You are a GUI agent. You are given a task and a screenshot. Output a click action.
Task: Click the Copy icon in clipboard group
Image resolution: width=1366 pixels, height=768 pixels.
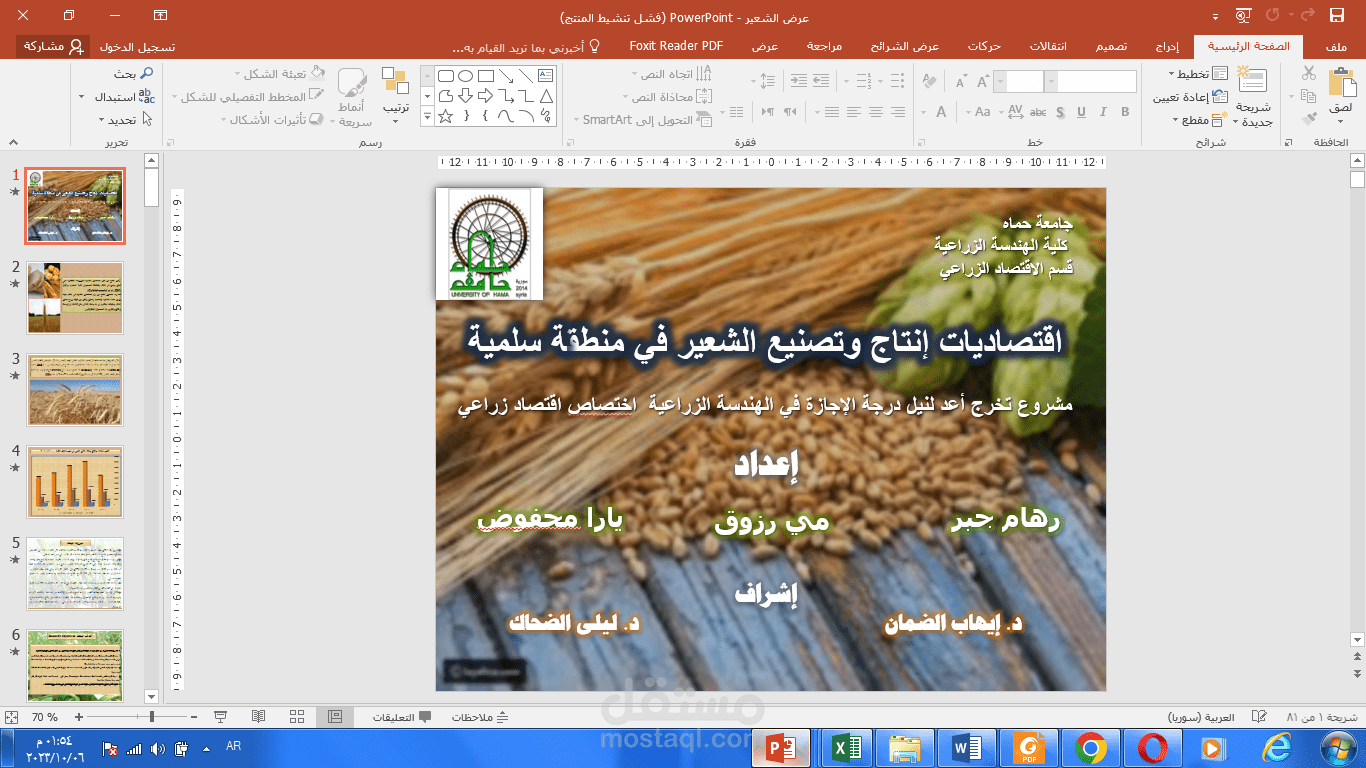[1308, 96]
